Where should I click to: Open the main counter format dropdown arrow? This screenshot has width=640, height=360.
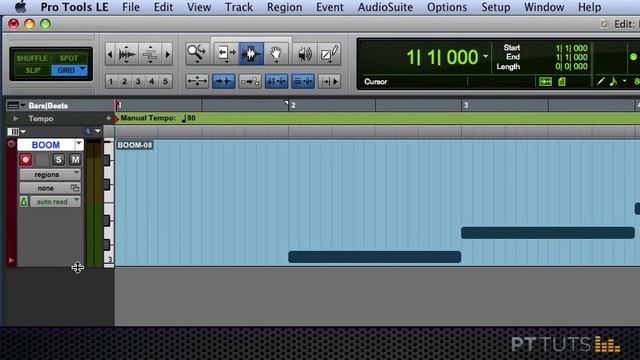pyautogui.click(x=485, y=56)
